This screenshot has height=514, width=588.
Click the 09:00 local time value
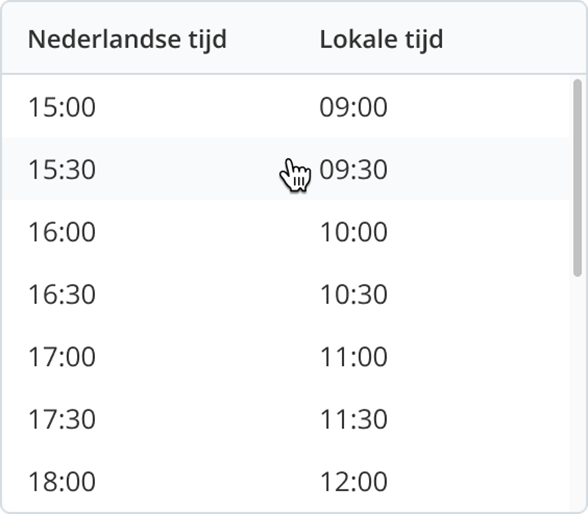(353, 107)
